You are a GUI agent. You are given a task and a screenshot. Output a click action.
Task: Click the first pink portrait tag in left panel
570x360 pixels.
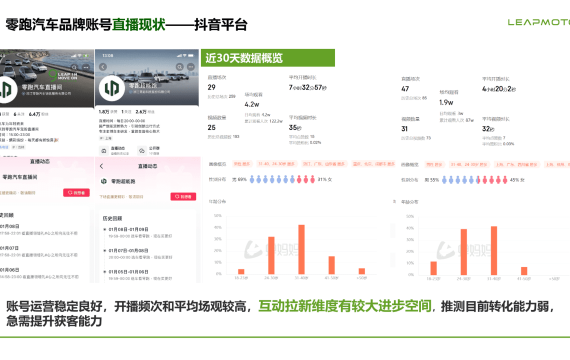point(242,164)
